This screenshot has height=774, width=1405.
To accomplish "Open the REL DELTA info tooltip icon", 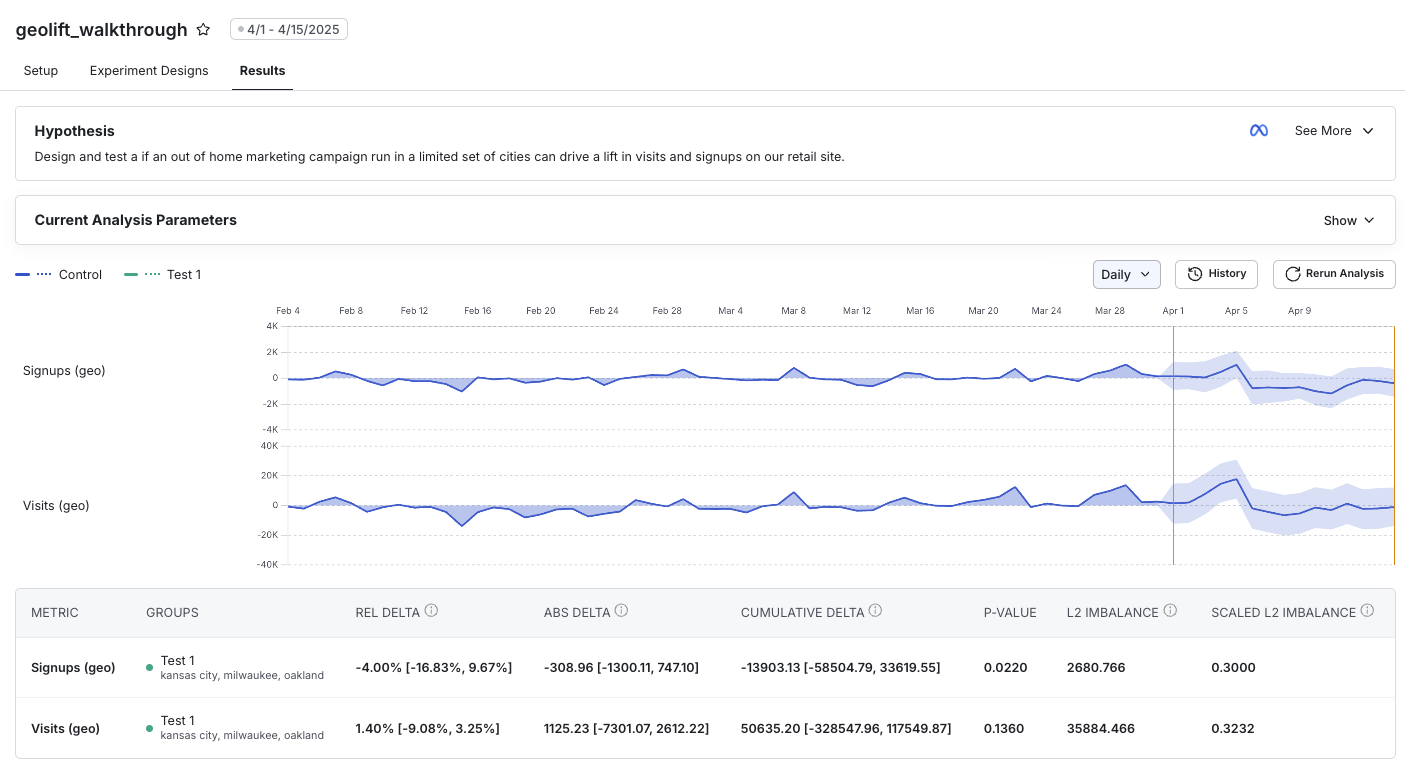I will point(431,610).
